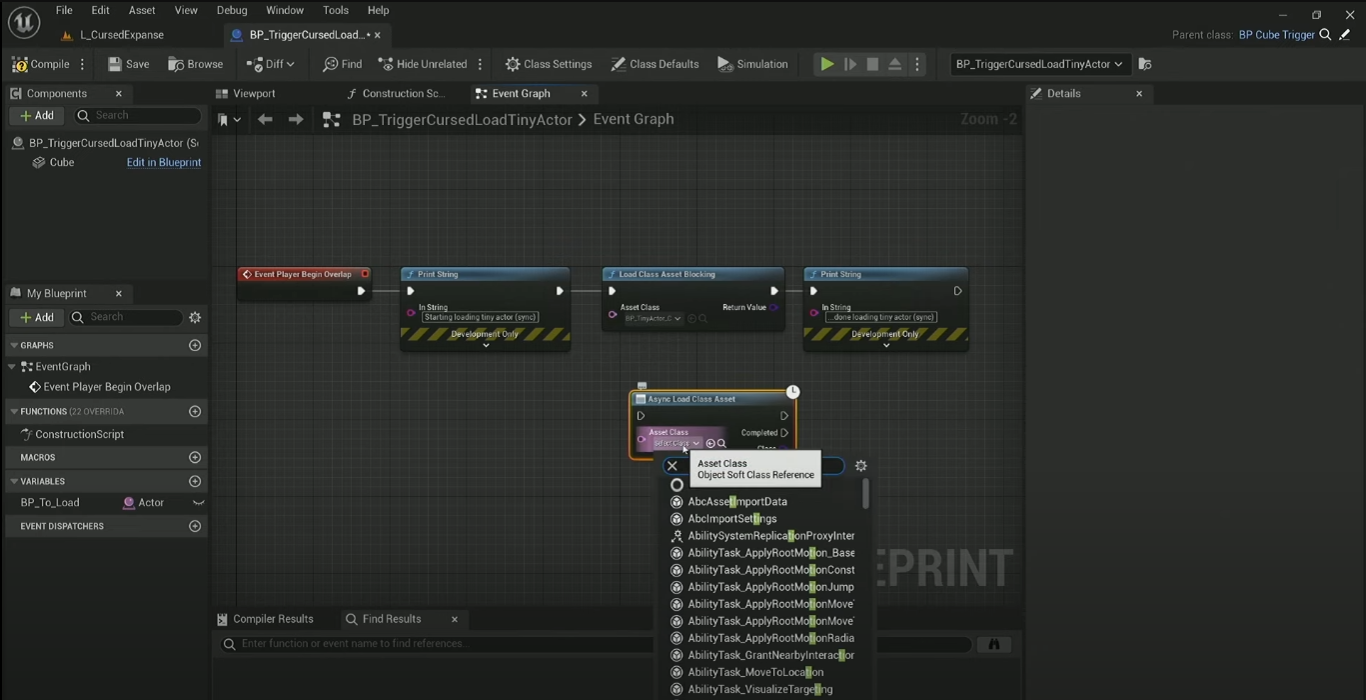Click debug object selector icon
Screen dimensions: 1366x700
(x=1145, y=64)
